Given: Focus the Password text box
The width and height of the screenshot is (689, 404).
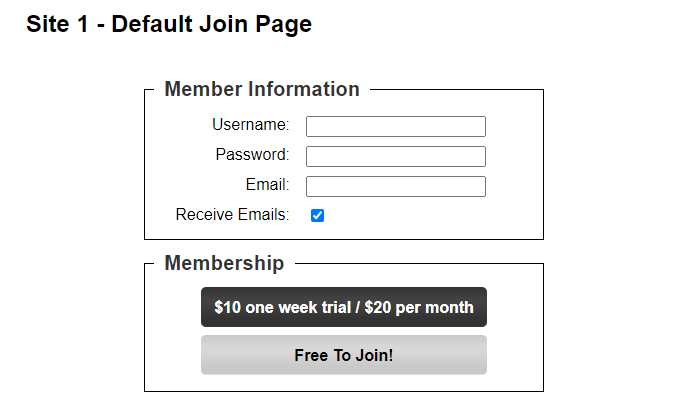Looking at the screenshot, I should pos(395,156).
